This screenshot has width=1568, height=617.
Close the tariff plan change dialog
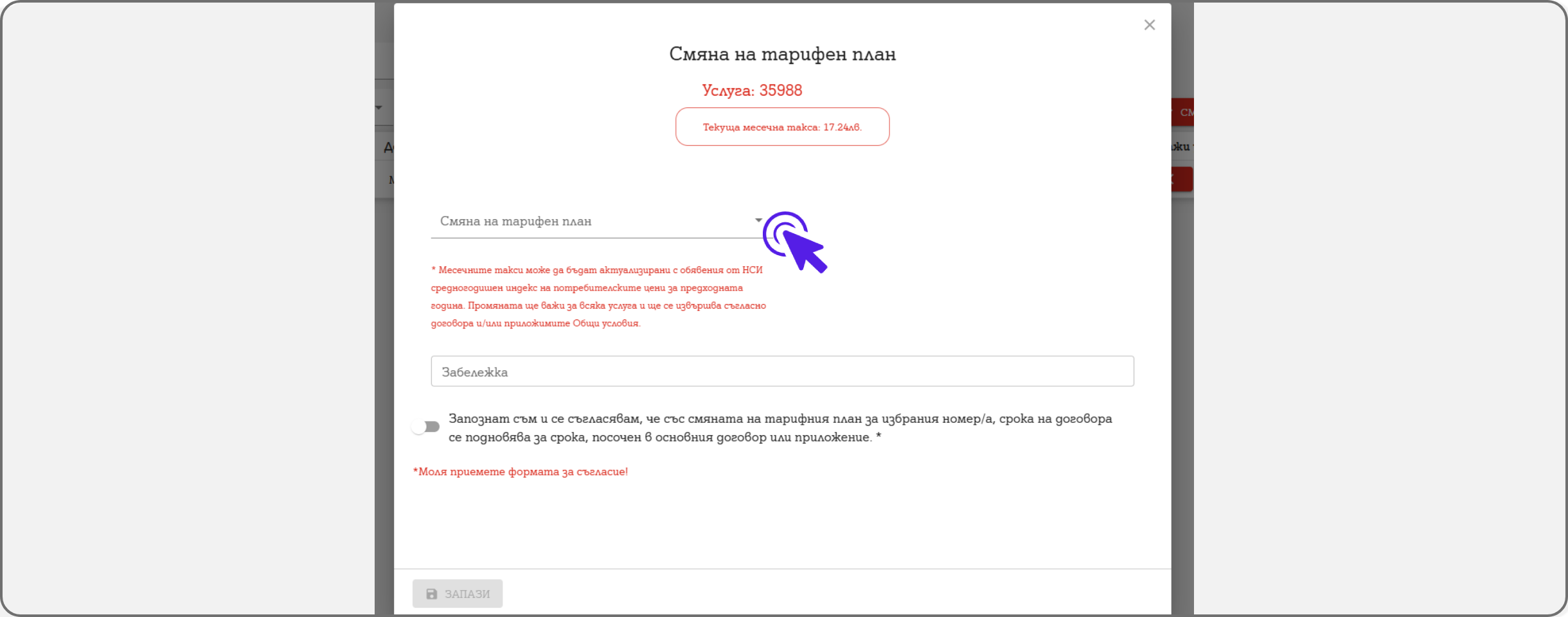tap(1149, 25)
